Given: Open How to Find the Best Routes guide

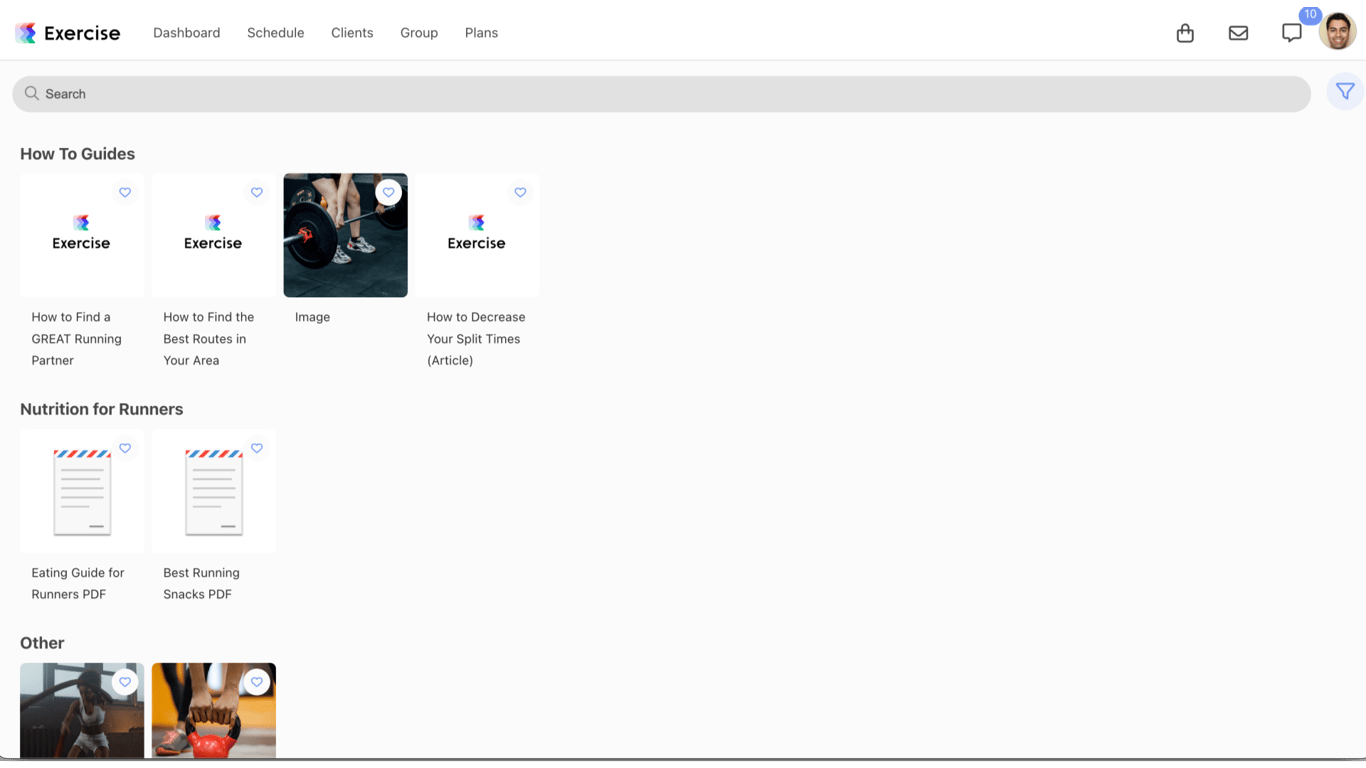Looking at the screenshot, I should (x=213, y=235).
